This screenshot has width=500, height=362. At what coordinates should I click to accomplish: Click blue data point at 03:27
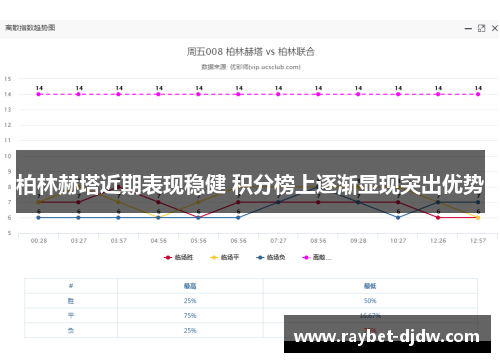point(78,218)
